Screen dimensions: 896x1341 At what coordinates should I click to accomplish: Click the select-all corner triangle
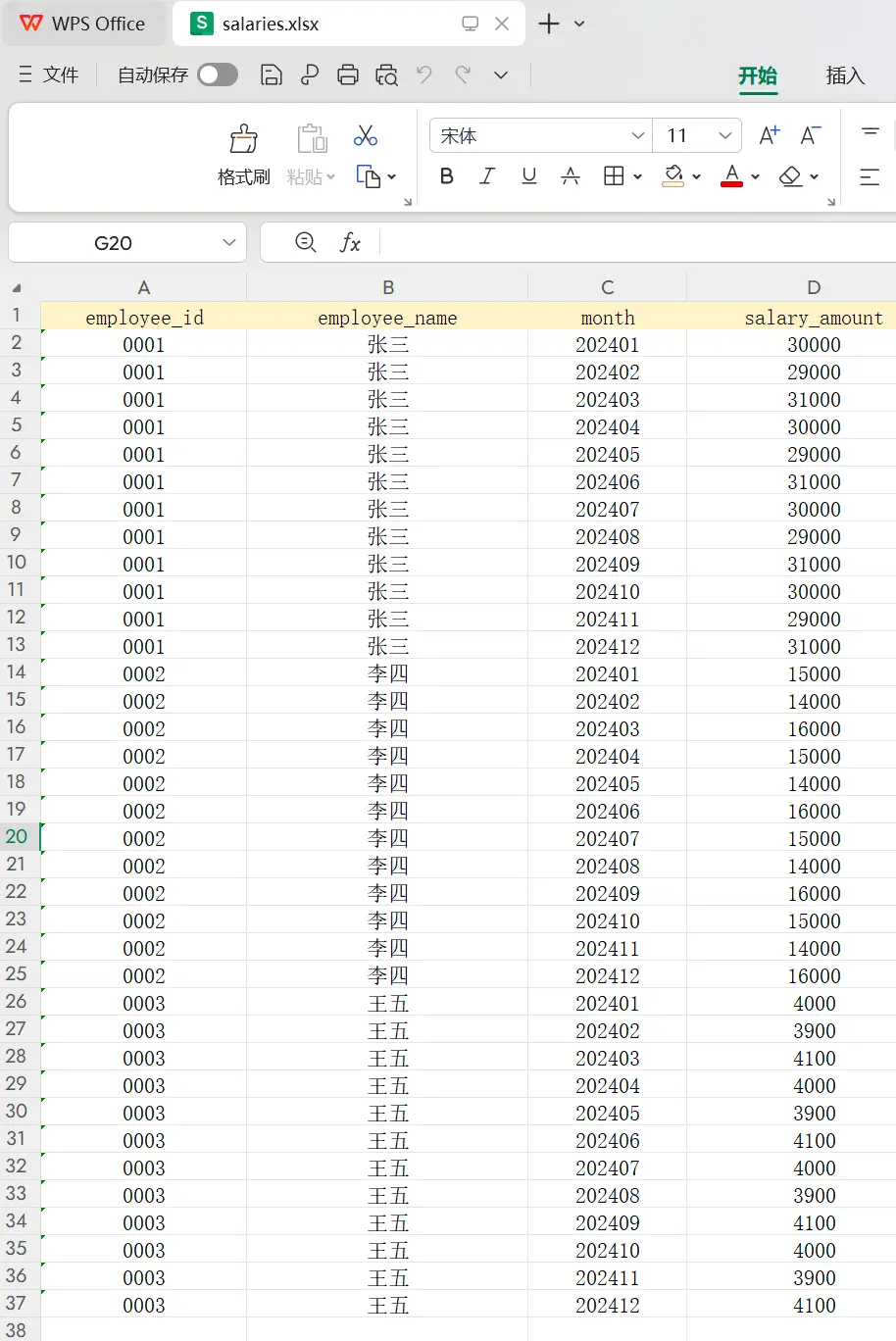[17, 288]
